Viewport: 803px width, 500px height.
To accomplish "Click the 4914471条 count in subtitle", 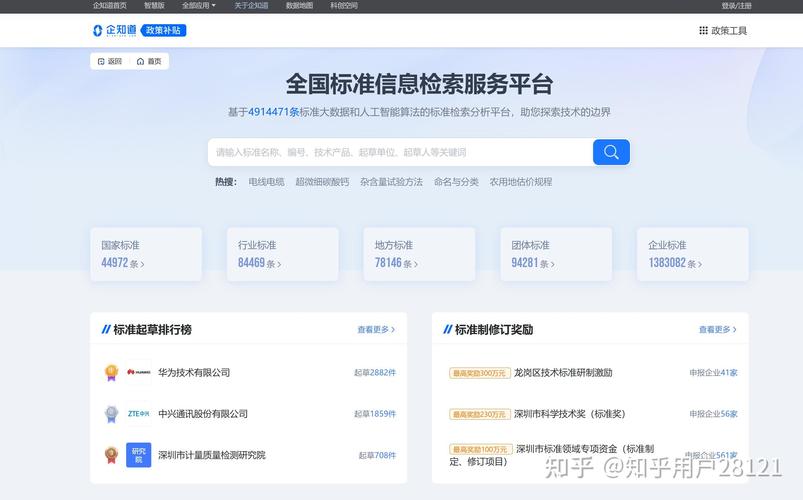I will click(x=273, y=112).
